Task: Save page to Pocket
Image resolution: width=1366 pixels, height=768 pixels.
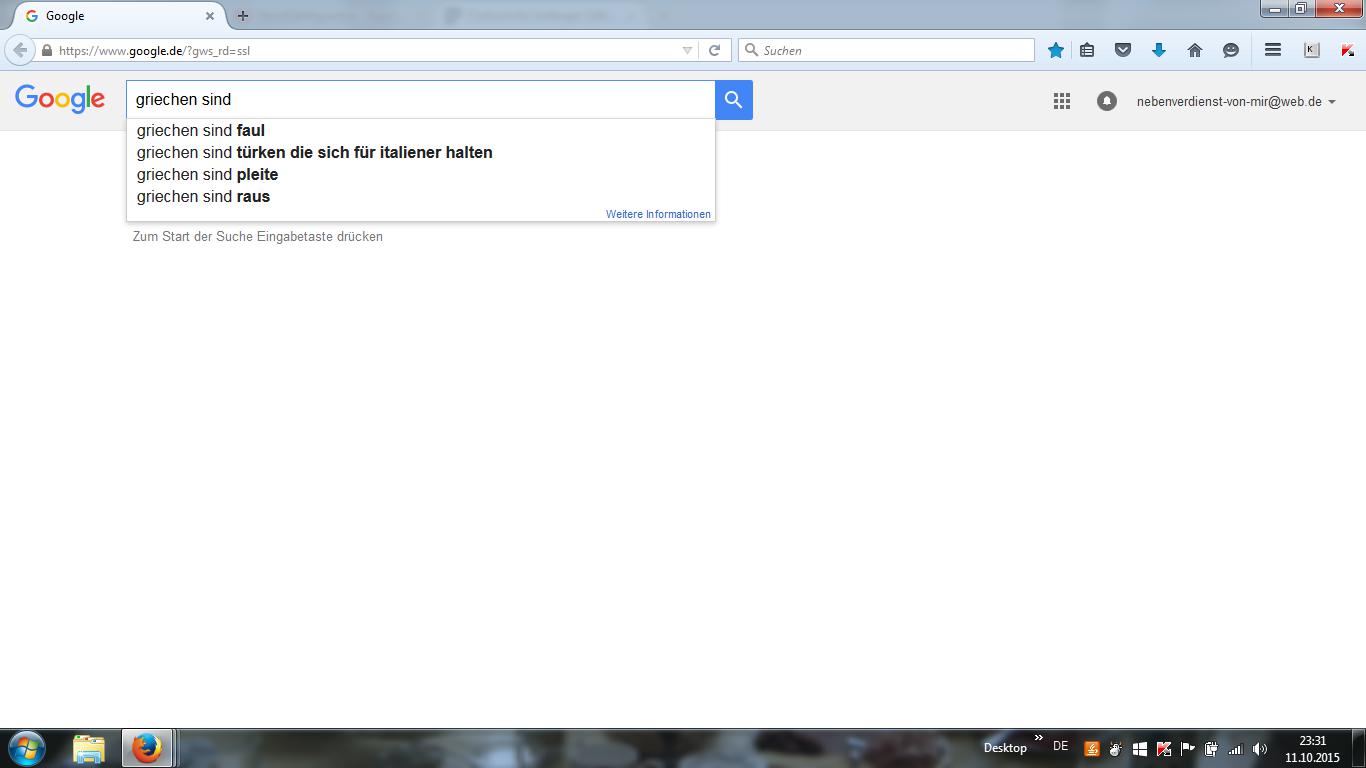Action: [1123, 50]
